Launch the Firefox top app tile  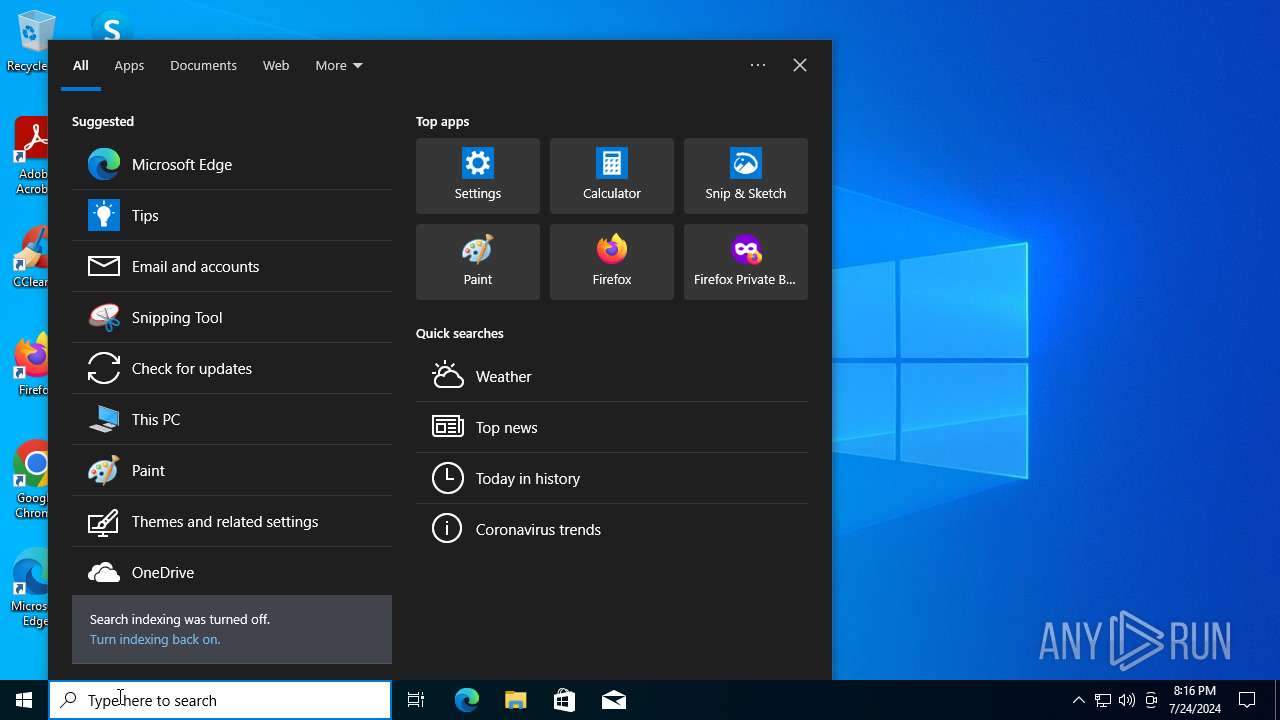coord(612,262)
